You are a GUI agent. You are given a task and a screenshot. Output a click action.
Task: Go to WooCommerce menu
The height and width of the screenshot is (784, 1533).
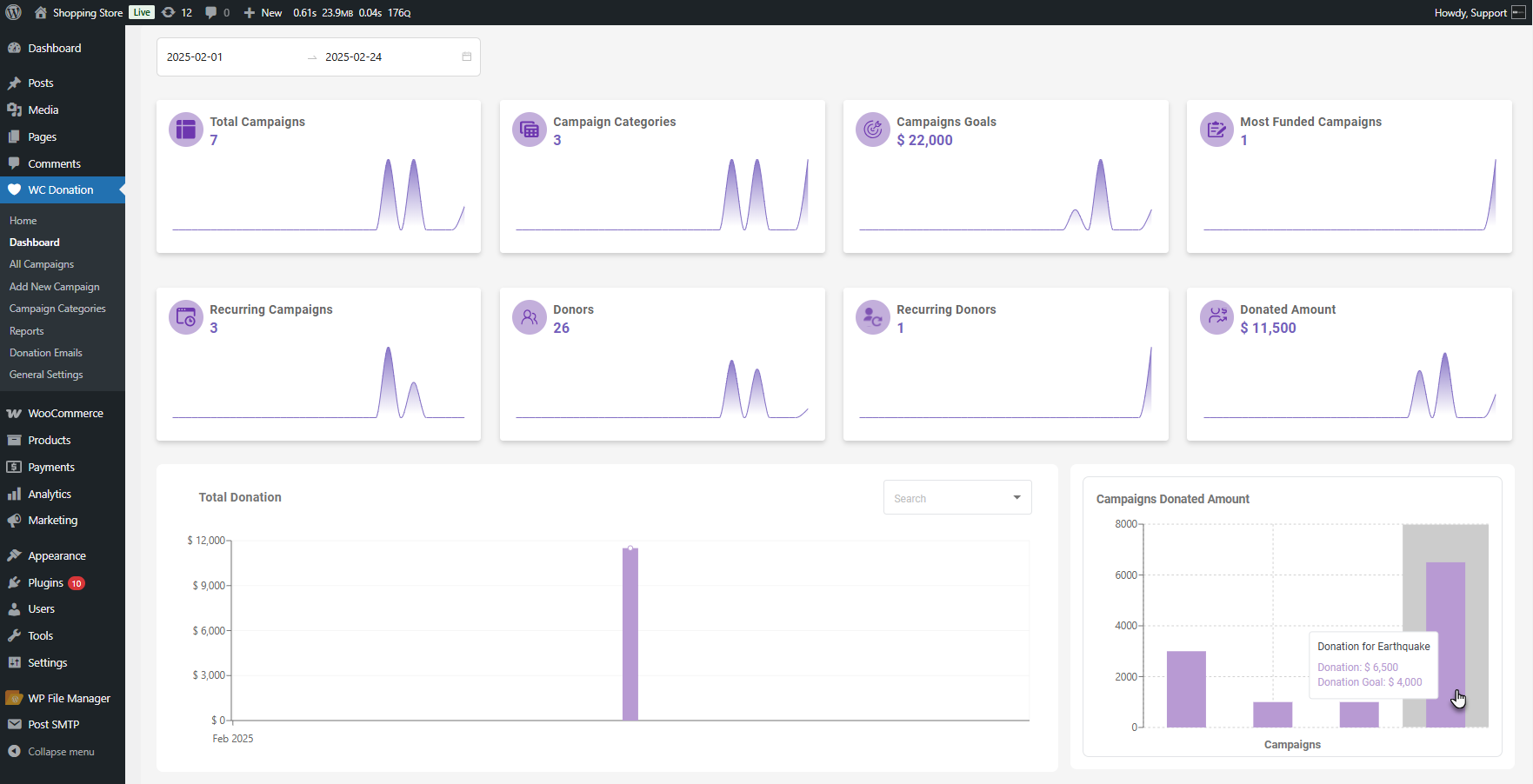pos(65,414)
